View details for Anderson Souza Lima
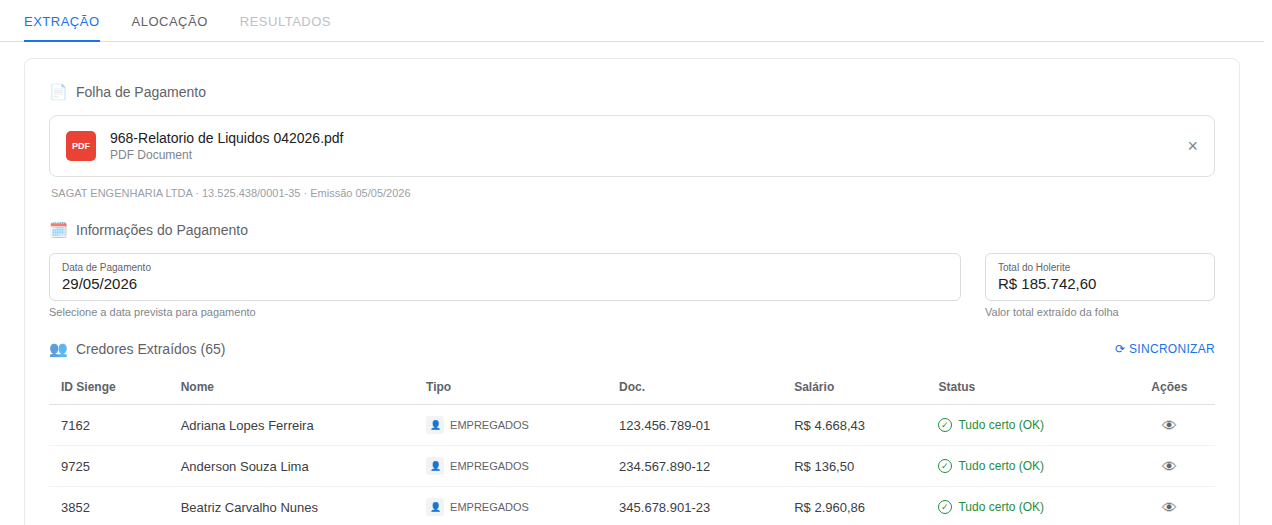The image size is (1272, 525). 1169,466
